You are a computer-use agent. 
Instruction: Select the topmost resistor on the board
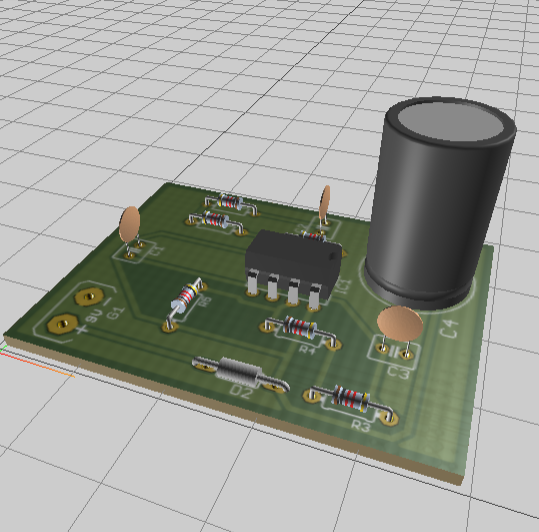click(230, 203)
